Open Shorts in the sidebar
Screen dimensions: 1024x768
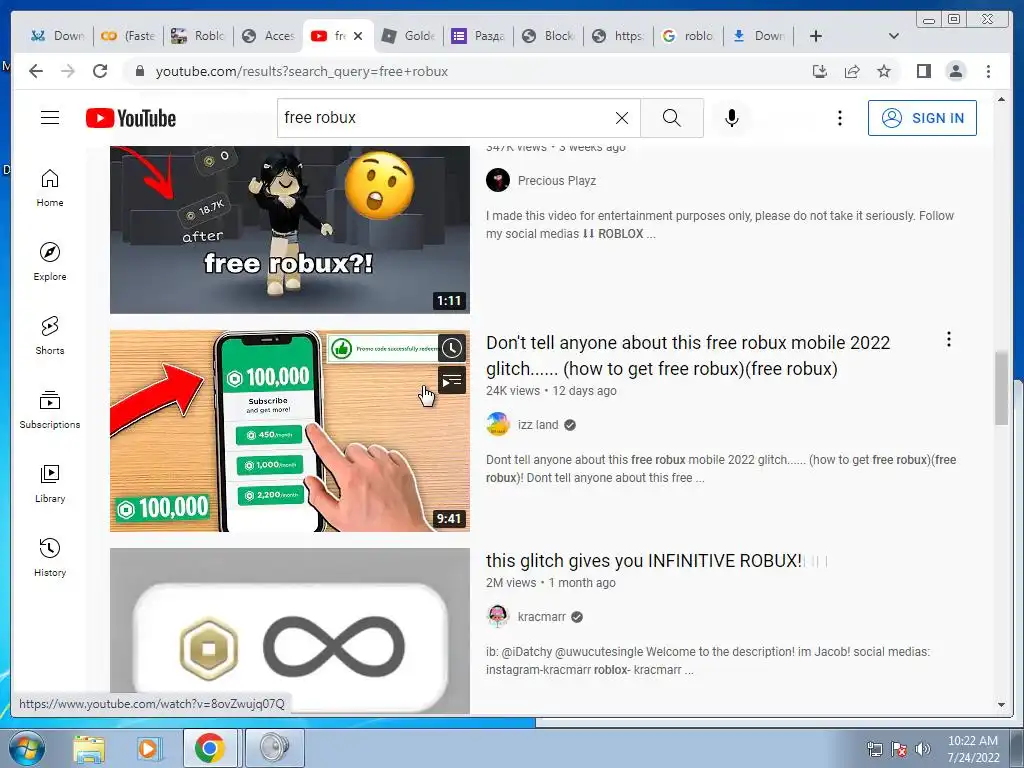coord(50,336)
